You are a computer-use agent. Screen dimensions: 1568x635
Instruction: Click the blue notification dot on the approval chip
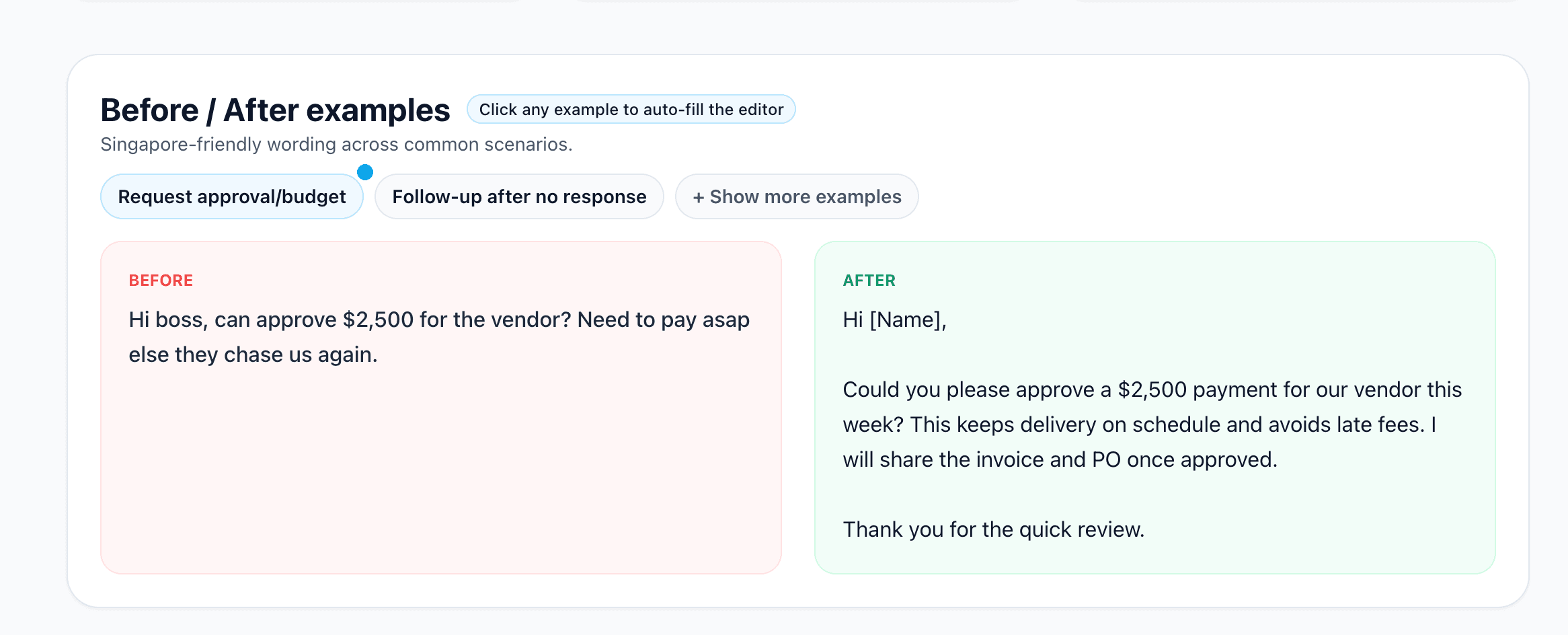point(365,172)
